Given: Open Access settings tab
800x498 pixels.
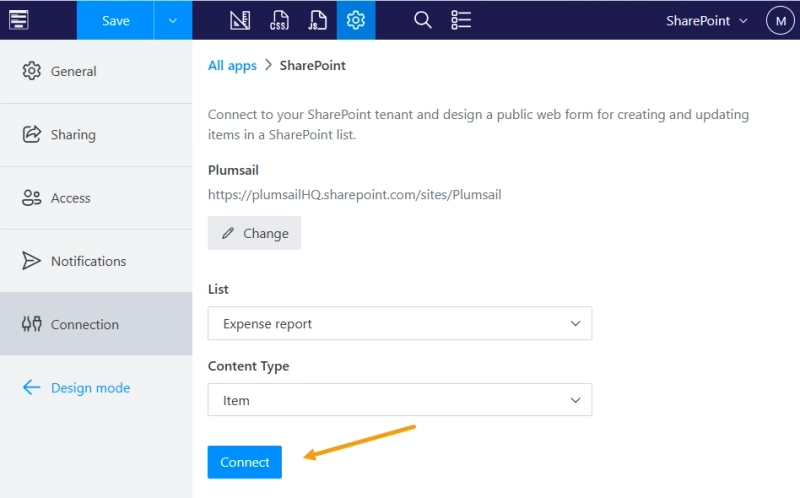Looking at the screenshot, I should [x=96, y=198].
